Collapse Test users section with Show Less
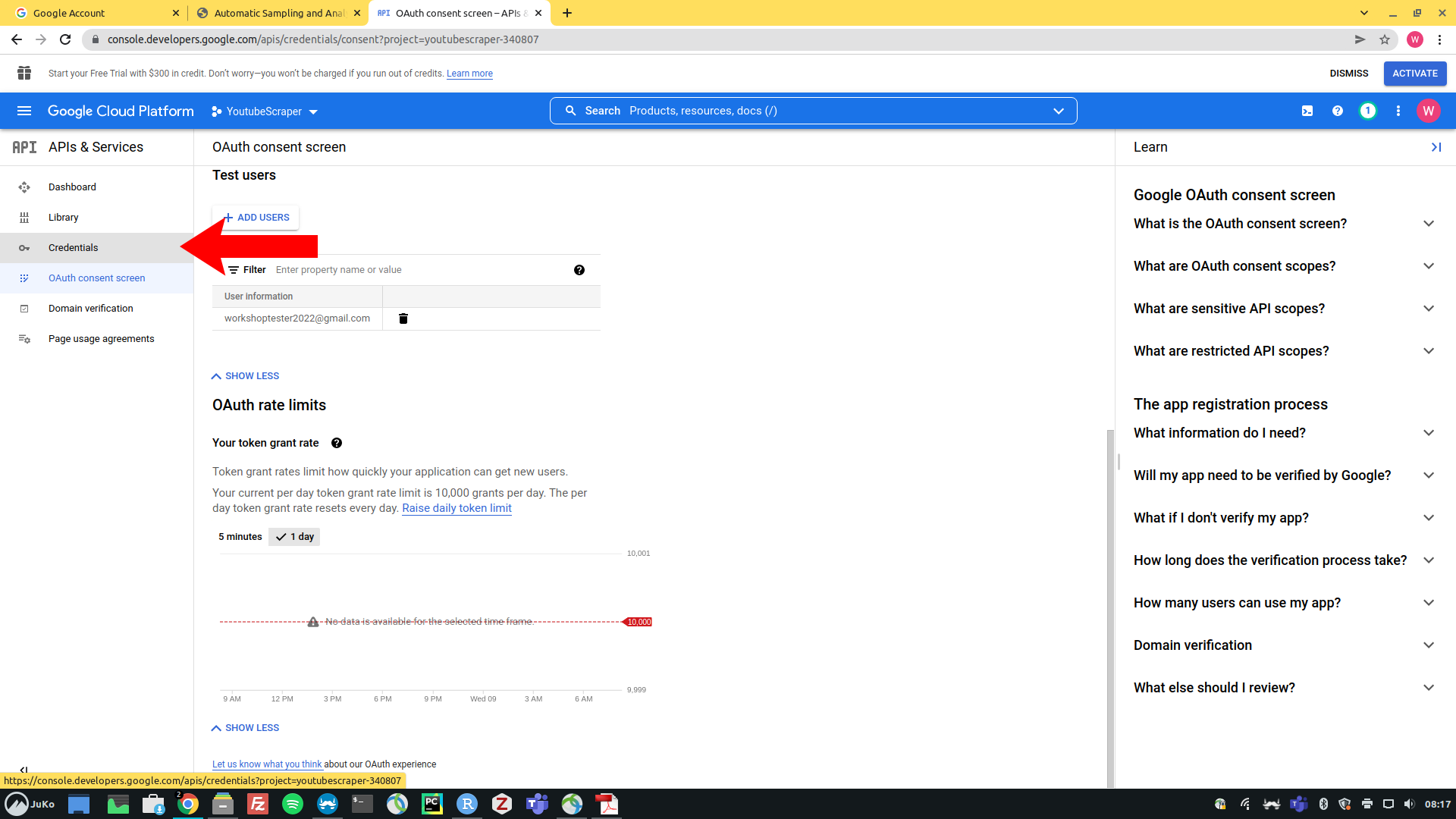 245,376
